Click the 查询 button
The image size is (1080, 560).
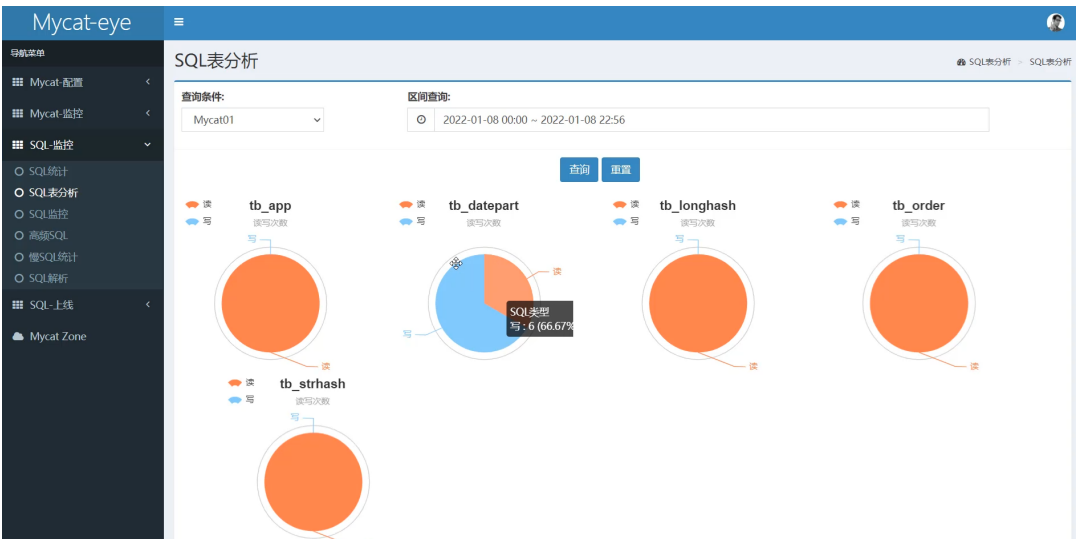tap(579, 169)
